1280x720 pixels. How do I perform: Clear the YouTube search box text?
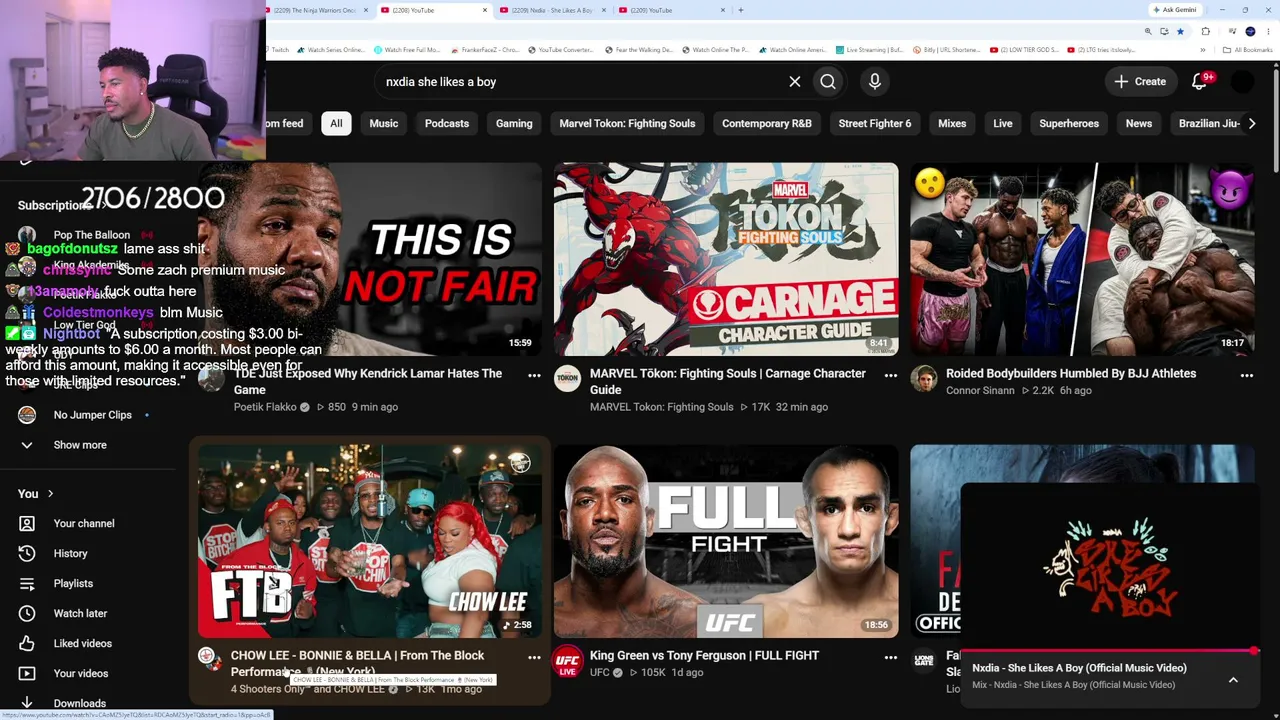(795, 82)
